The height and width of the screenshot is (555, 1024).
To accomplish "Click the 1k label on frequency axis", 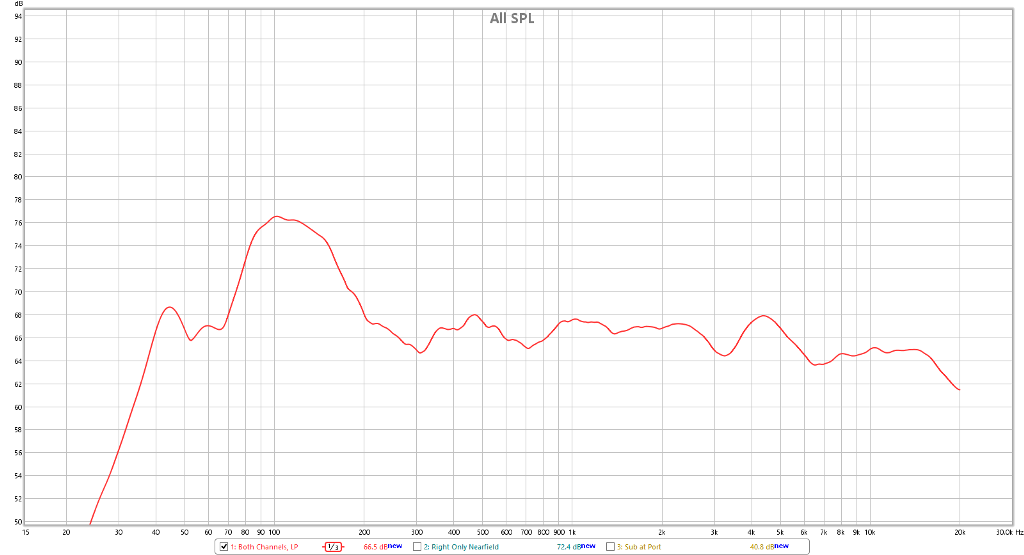I will [x=572, y=533].
